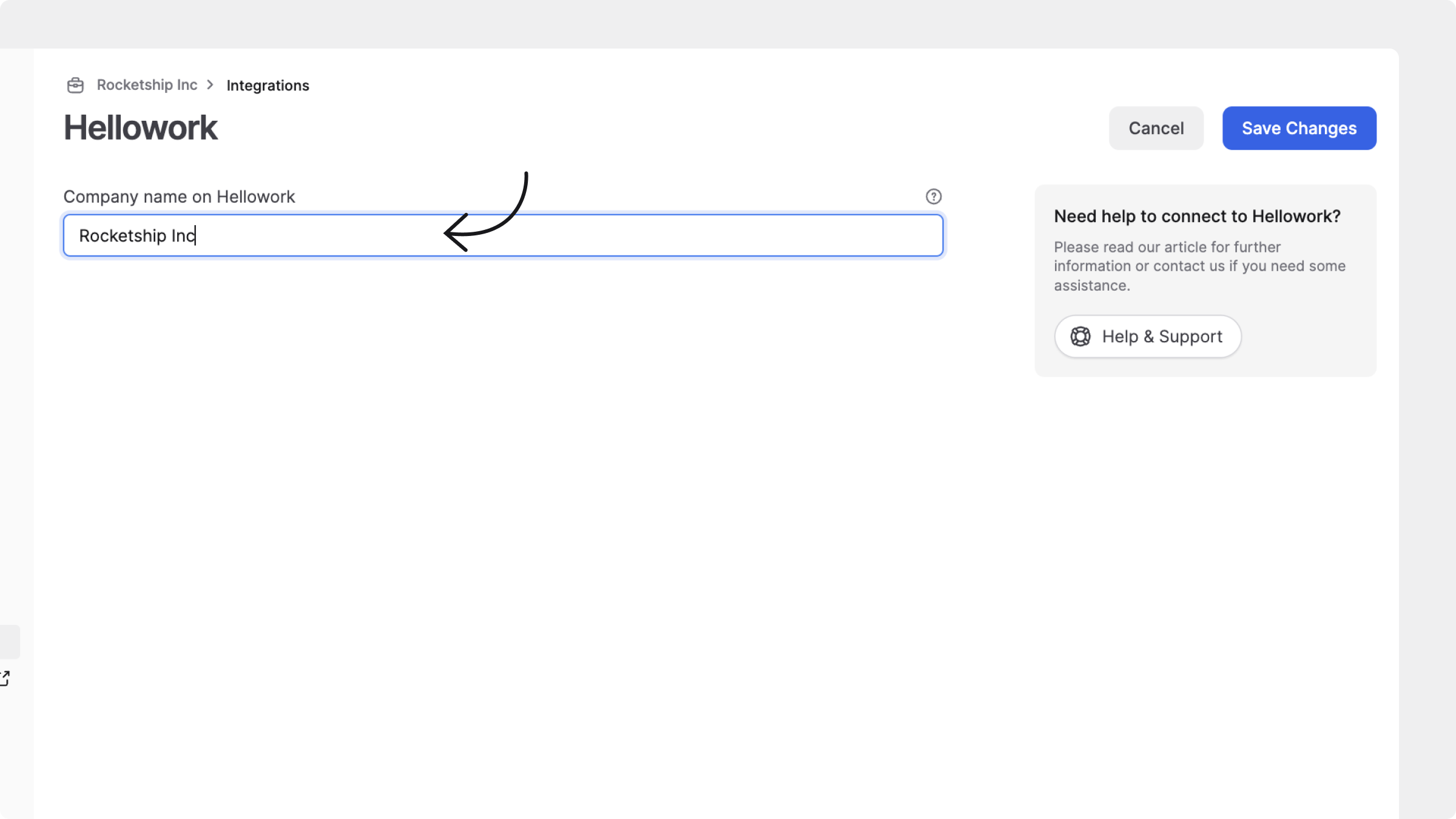Screen dimensions: 1456x819
Task: Click the lifebuoy icon in Help & Support
Action: pos(1080,337)
